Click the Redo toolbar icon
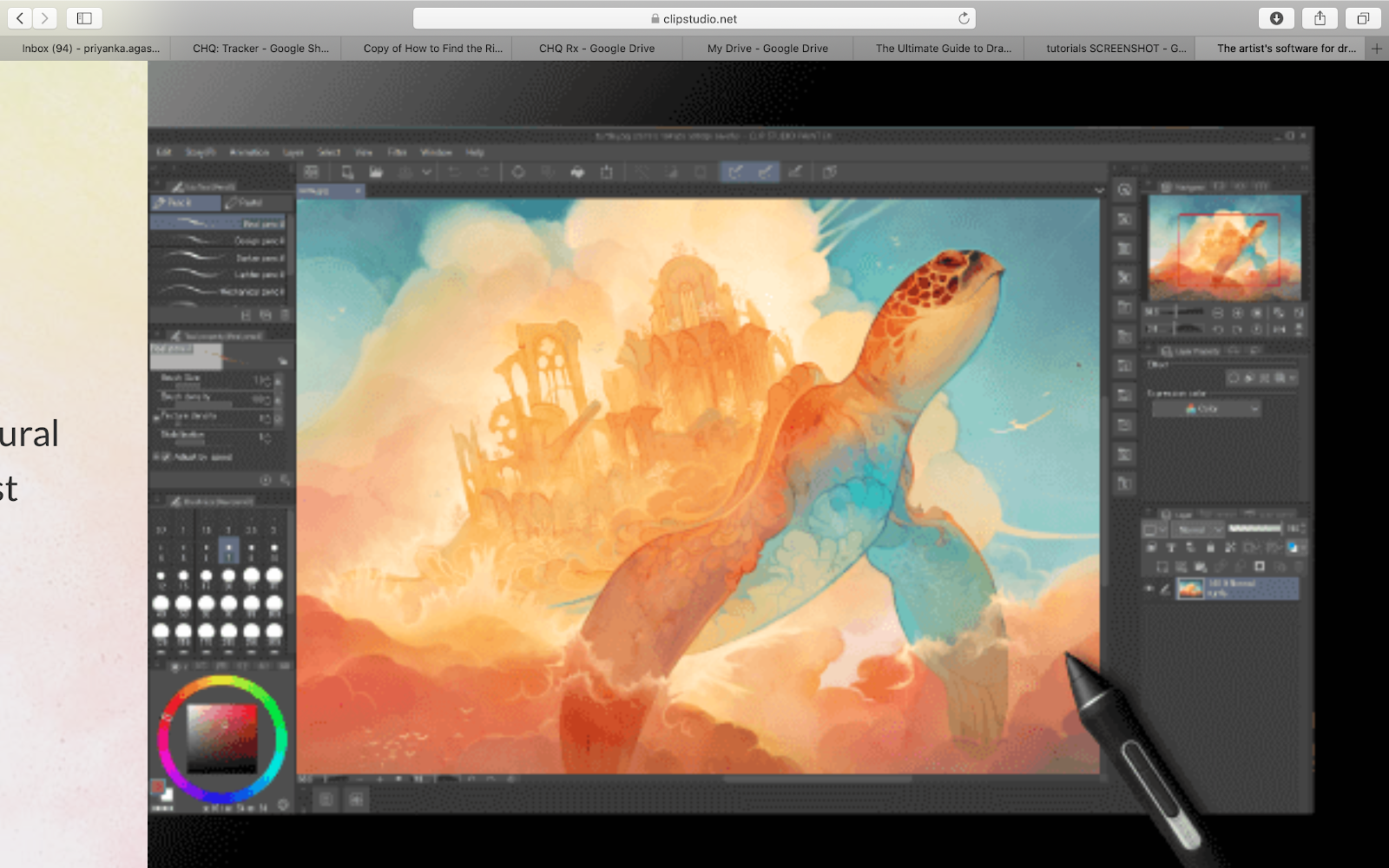This screenshot has height=868, width=1389. [484, 172]
